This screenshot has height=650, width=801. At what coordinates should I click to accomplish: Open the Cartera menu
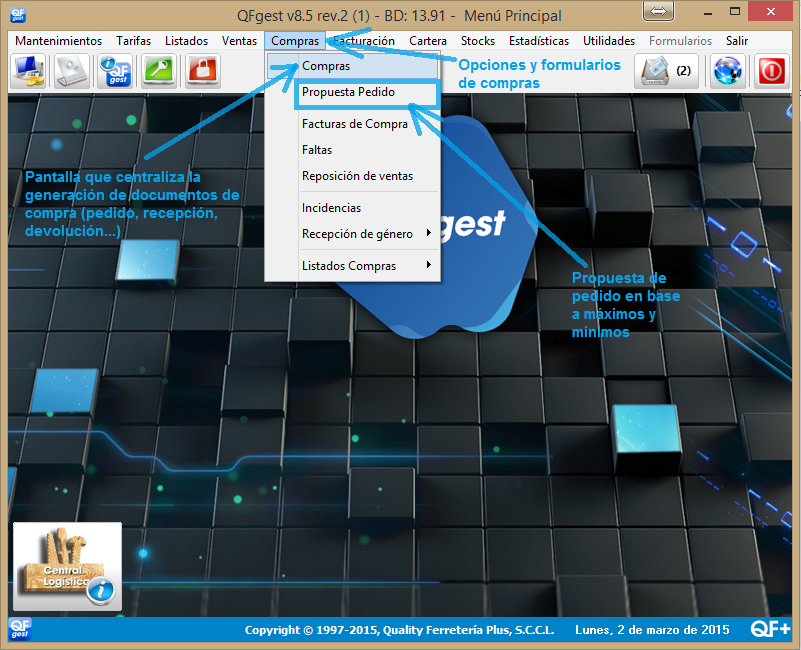[428, 41]
